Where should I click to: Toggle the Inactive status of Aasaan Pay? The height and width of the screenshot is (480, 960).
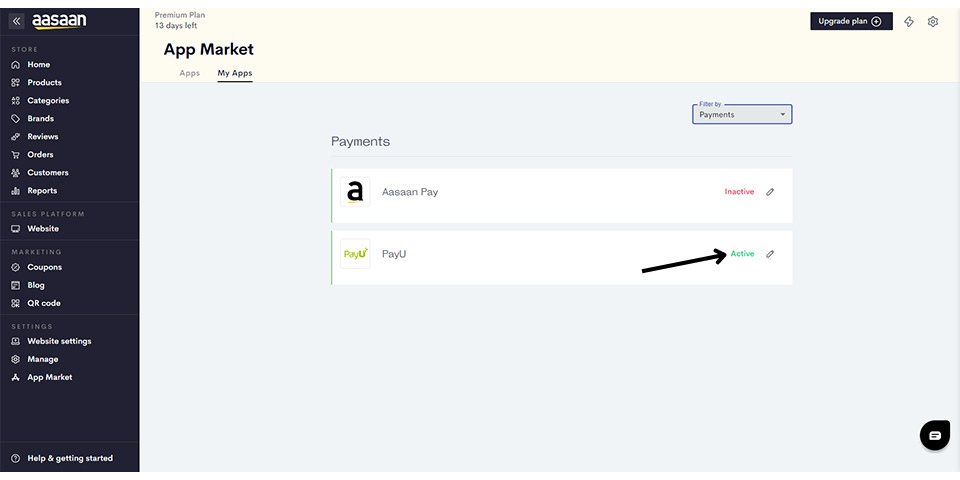click(x=739, y=192)
